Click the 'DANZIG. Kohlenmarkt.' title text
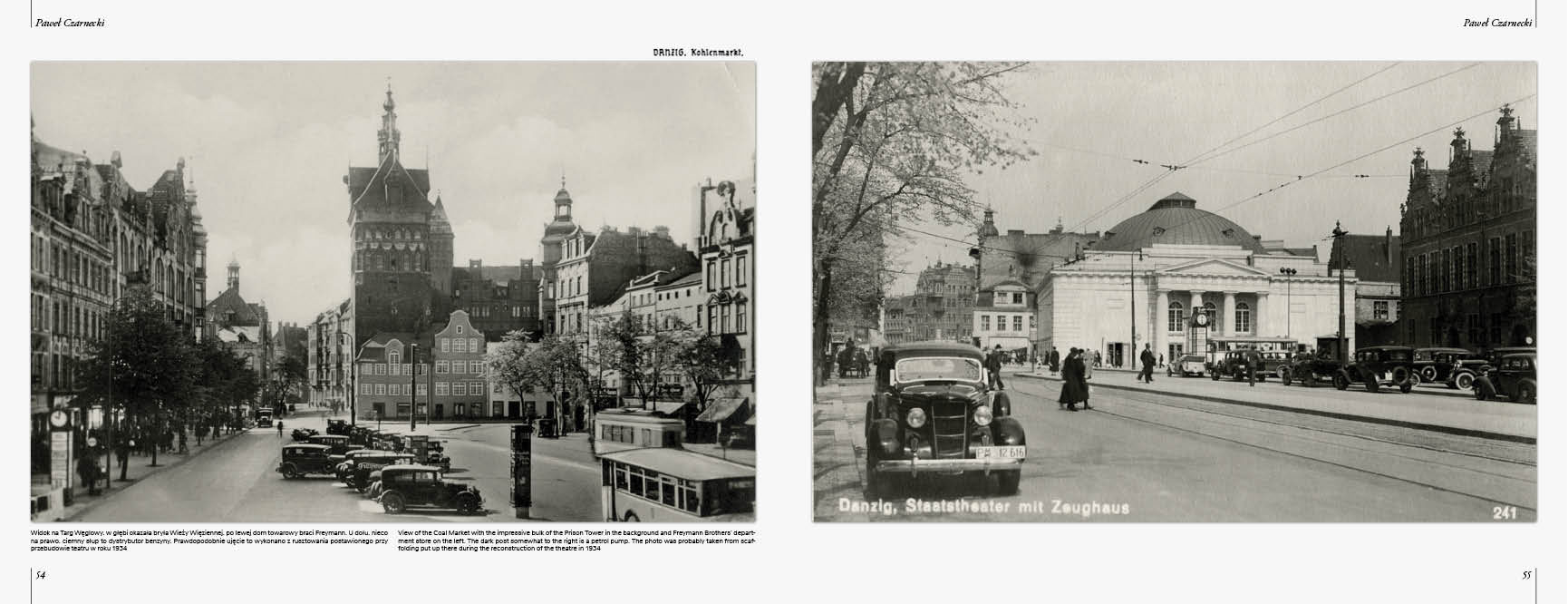 point(698,53)
